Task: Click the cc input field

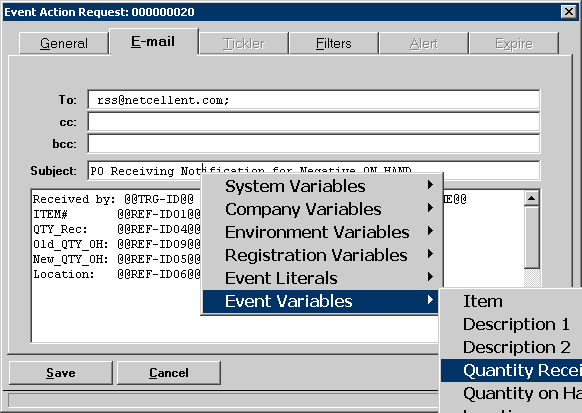Action: pos(314,122)
